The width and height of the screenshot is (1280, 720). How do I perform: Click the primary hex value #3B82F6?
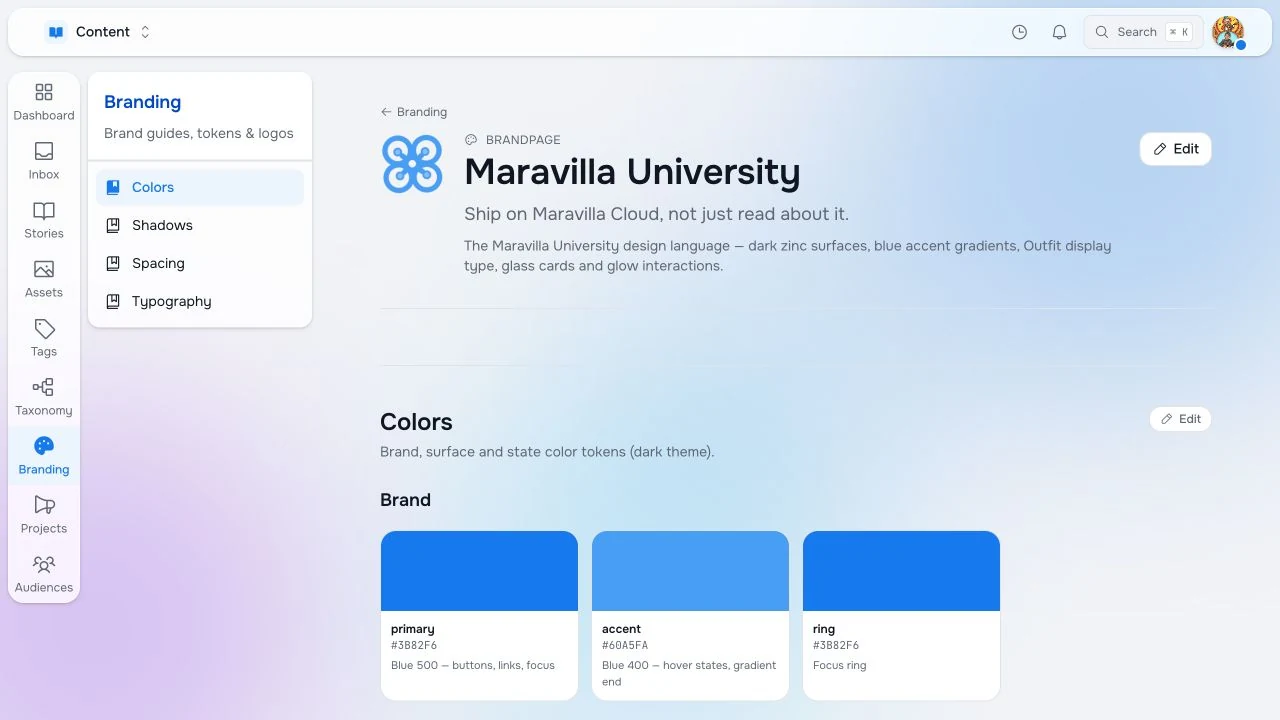tap(414, 646)
